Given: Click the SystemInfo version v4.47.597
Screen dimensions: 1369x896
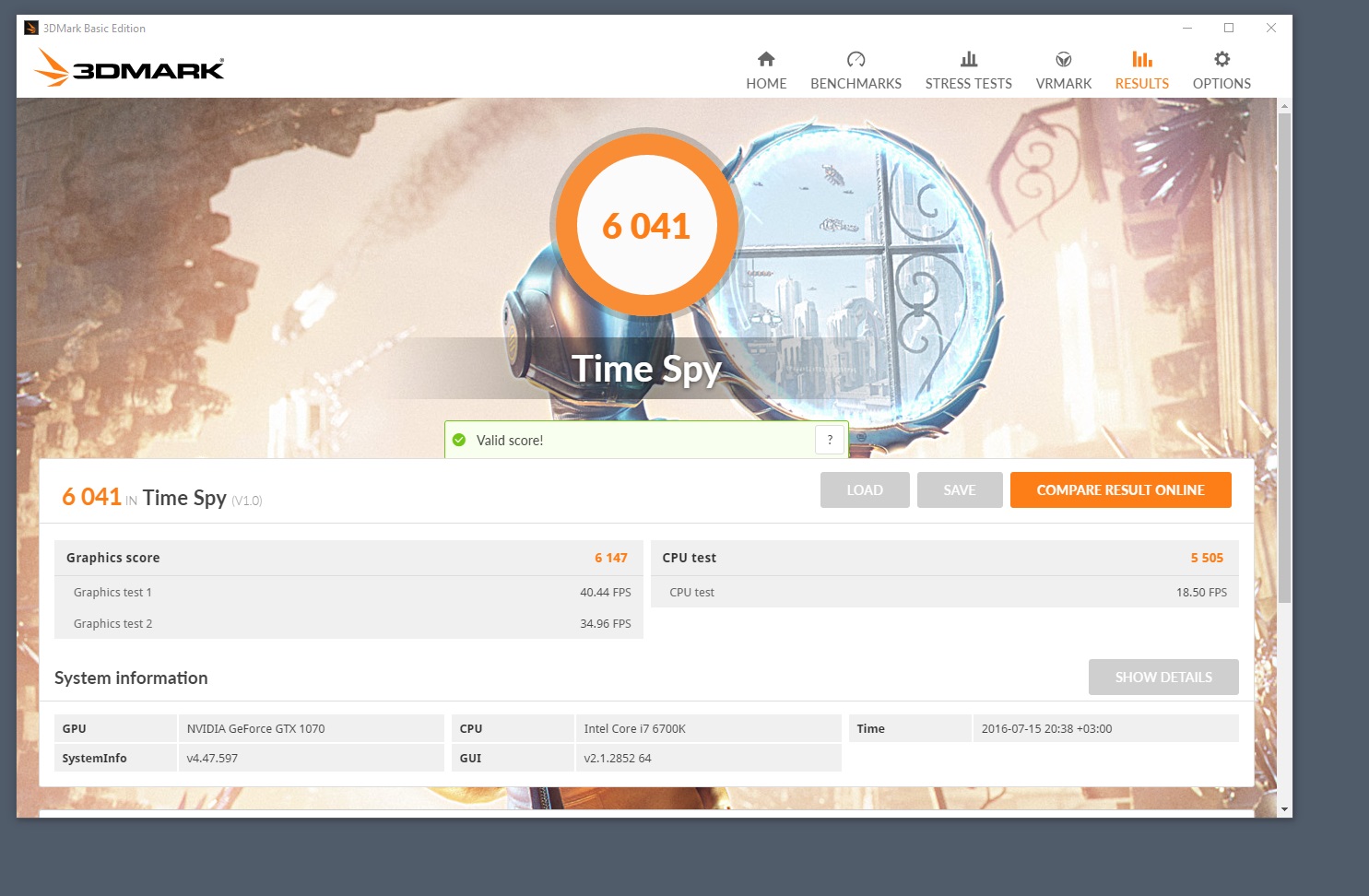Looking at the screenshot, I should pos(212,758).
